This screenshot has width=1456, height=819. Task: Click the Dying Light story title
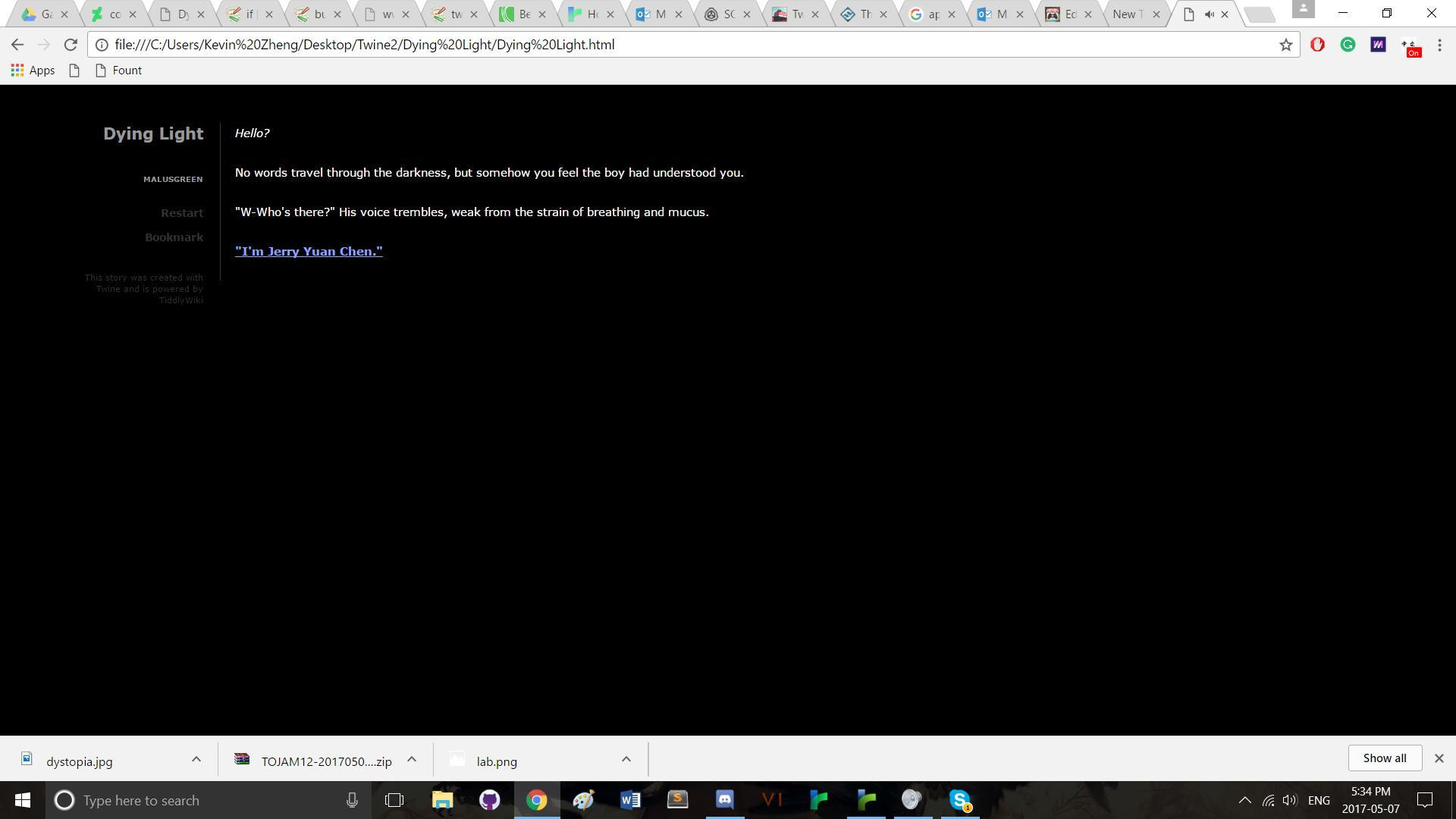coord(153,133)
